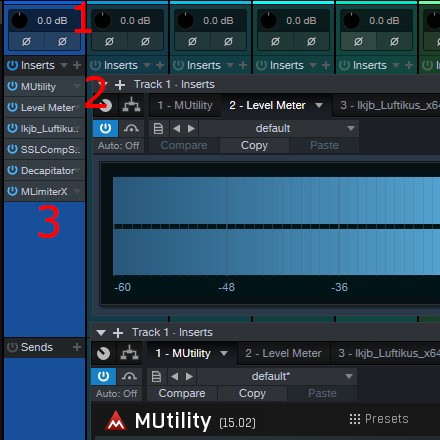Screen dimensions: 440x440
Task: Collapse the MUtility window's Track 1 Inserts header
Action: tap(101, 333)
